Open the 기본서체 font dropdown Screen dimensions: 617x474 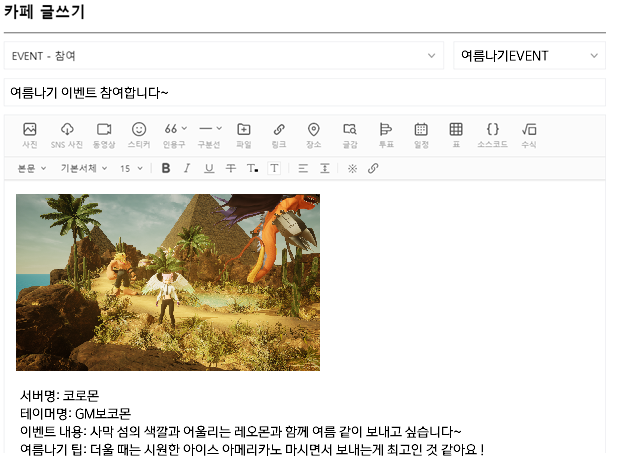click(x=84, y=169)
